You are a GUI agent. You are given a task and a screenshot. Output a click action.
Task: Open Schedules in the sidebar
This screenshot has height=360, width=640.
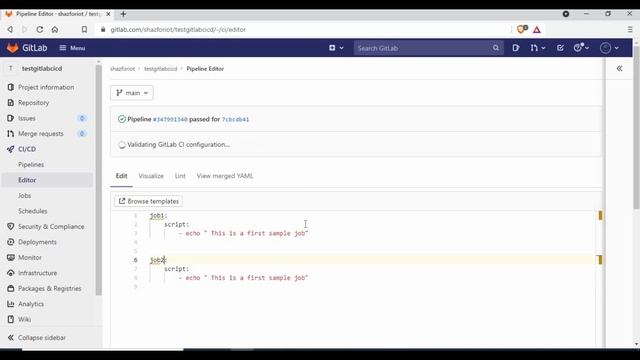point(33,211)
